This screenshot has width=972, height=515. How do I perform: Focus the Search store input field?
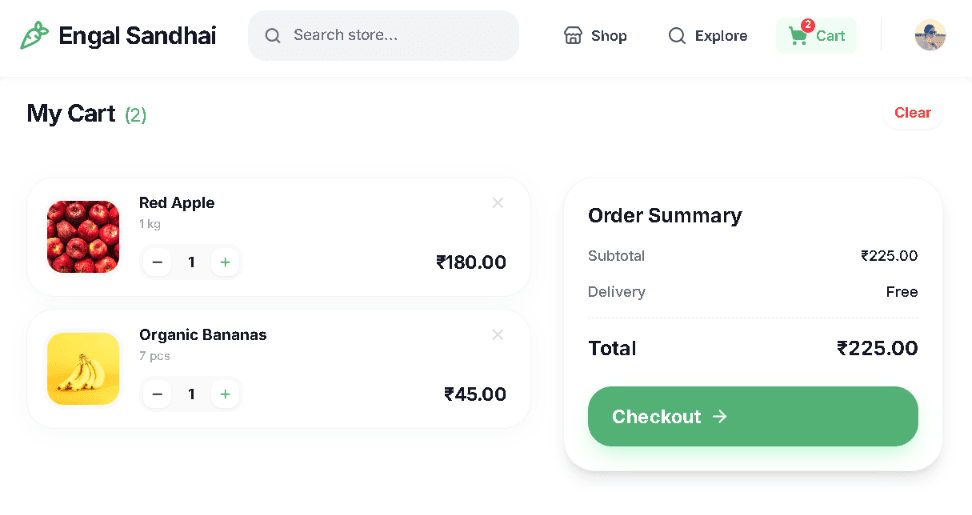click(x=383, y=35)
